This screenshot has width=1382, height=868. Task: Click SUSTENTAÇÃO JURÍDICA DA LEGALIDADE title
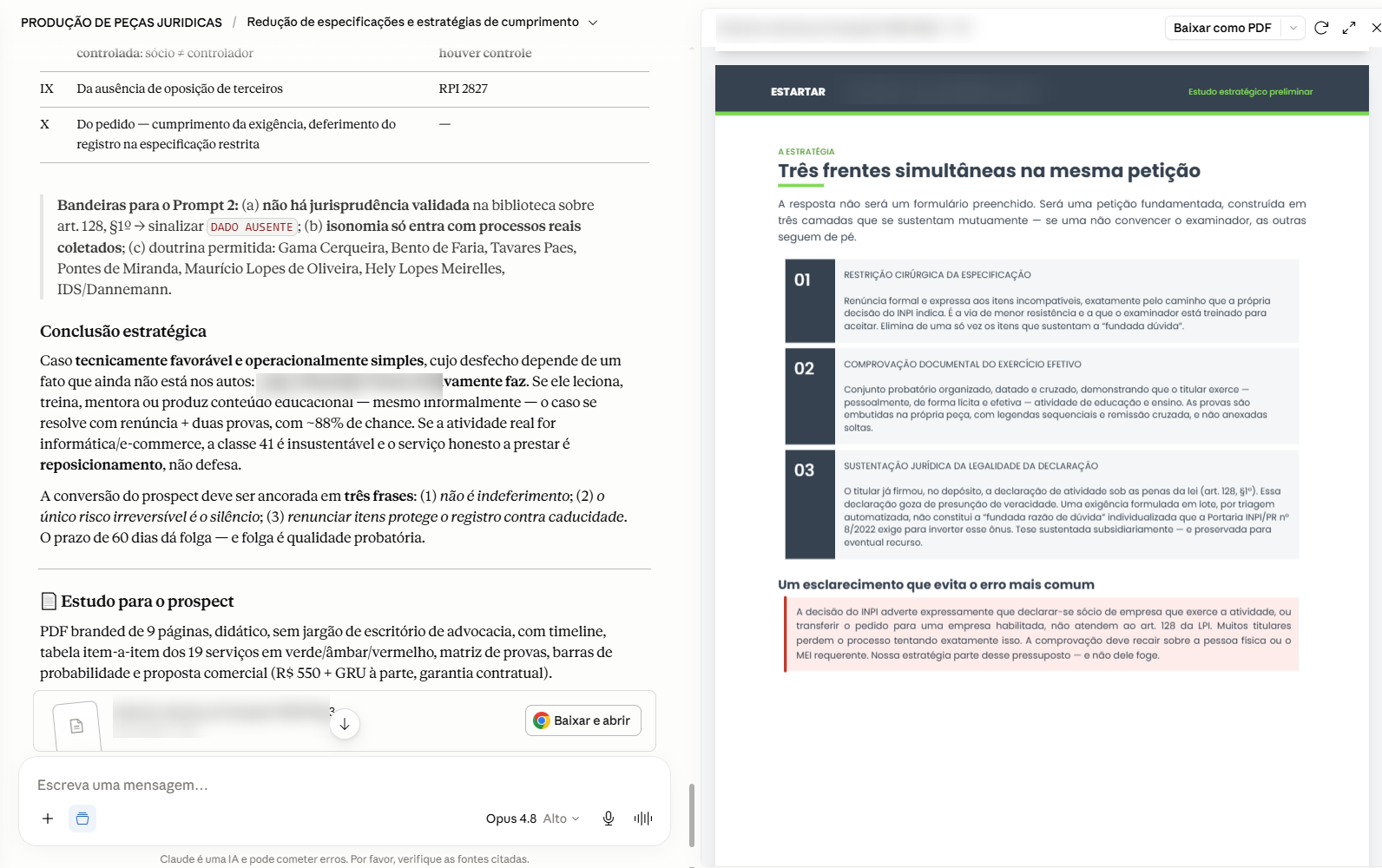pyautogui.click(x=971, y=466)
